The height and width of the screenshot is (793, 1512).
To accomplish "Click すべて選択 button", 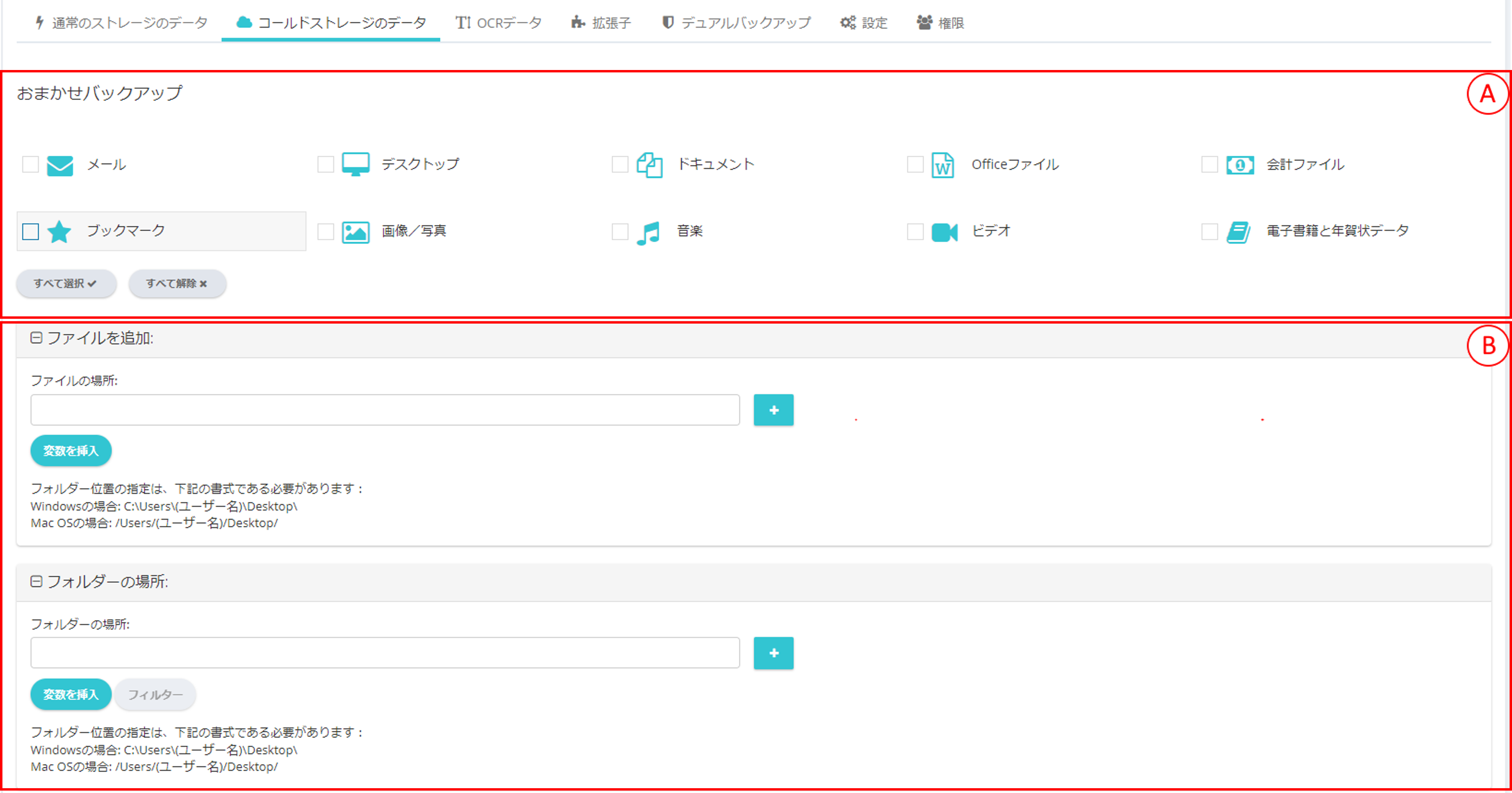I will [x=66, y=283].
